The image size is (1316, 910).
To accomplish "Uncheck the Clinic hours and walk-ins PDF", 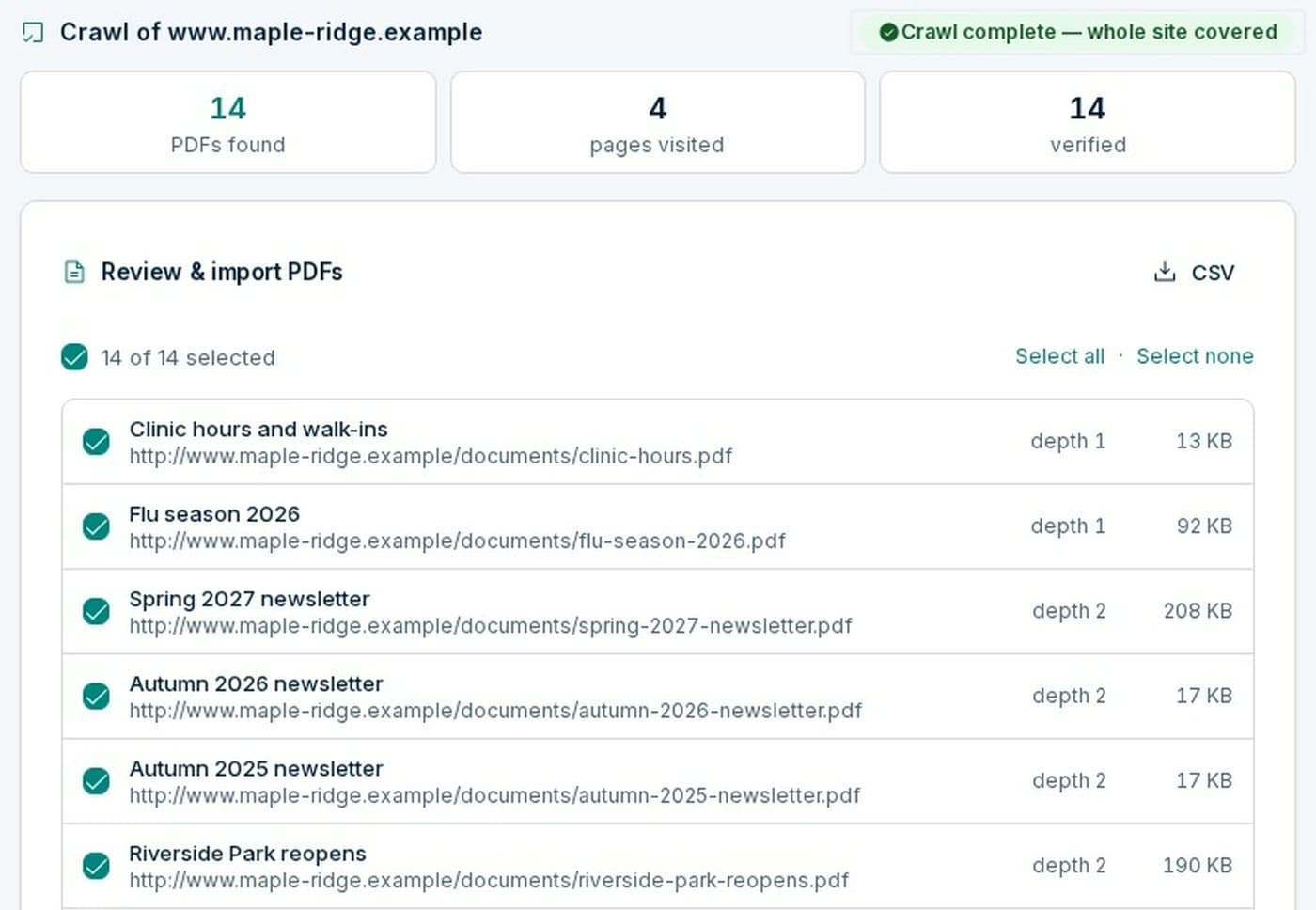I will click(96, 442).
